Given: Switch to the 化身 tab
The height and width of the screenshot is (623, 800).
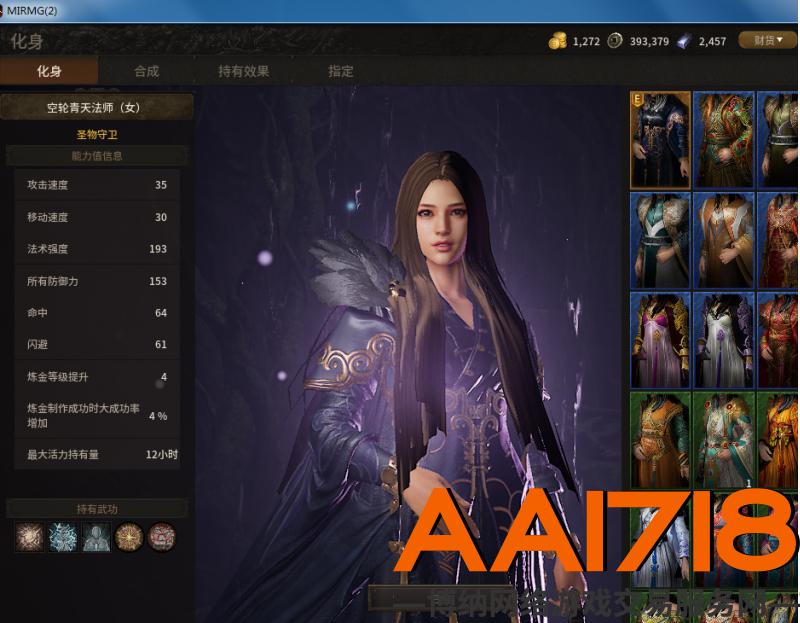Looking at the screenshot, I should [49, 71].
